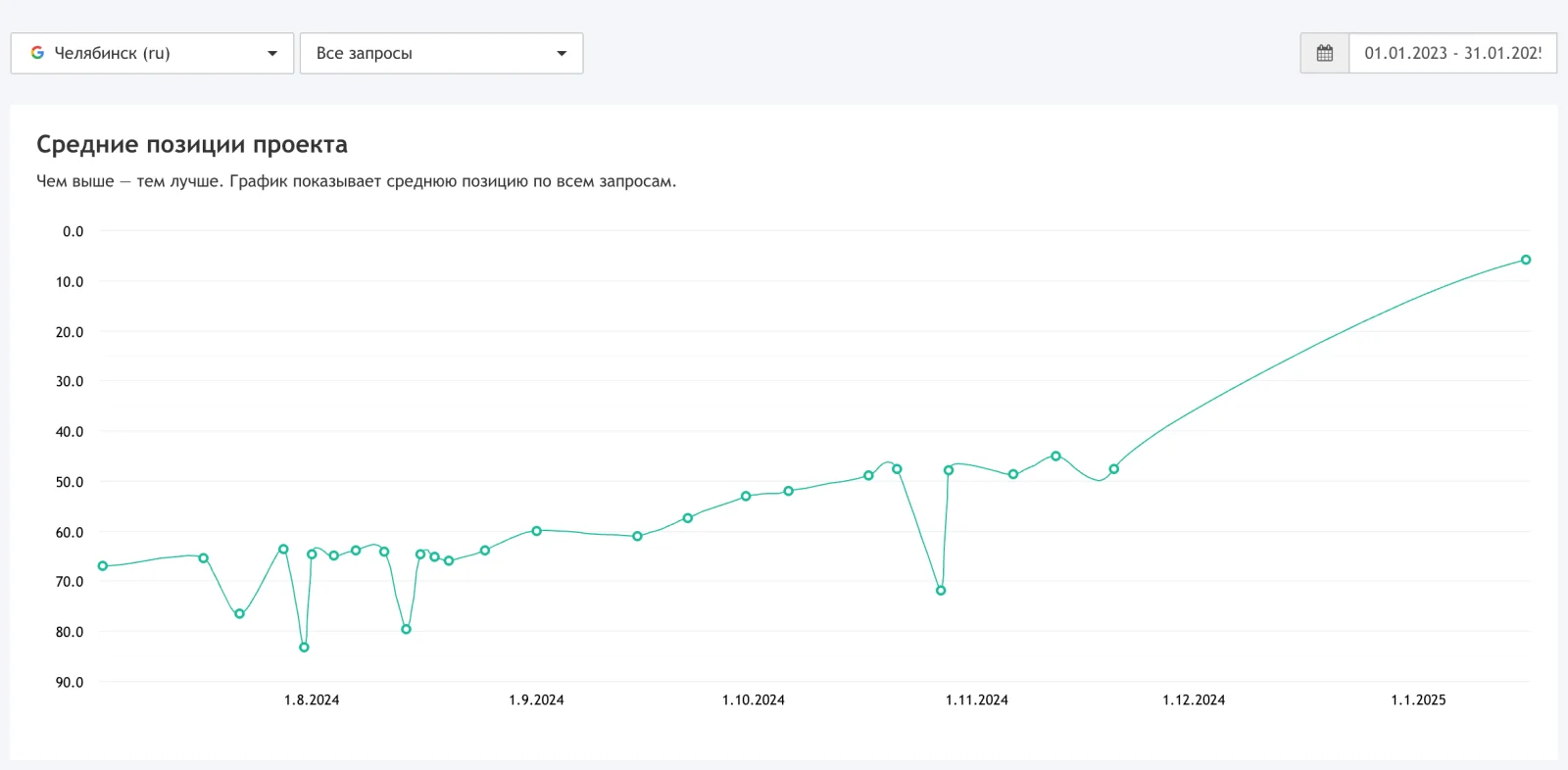Click the 1.10.2024 axis label
Screen dimensions: 1568x770
tap(754, 699)
